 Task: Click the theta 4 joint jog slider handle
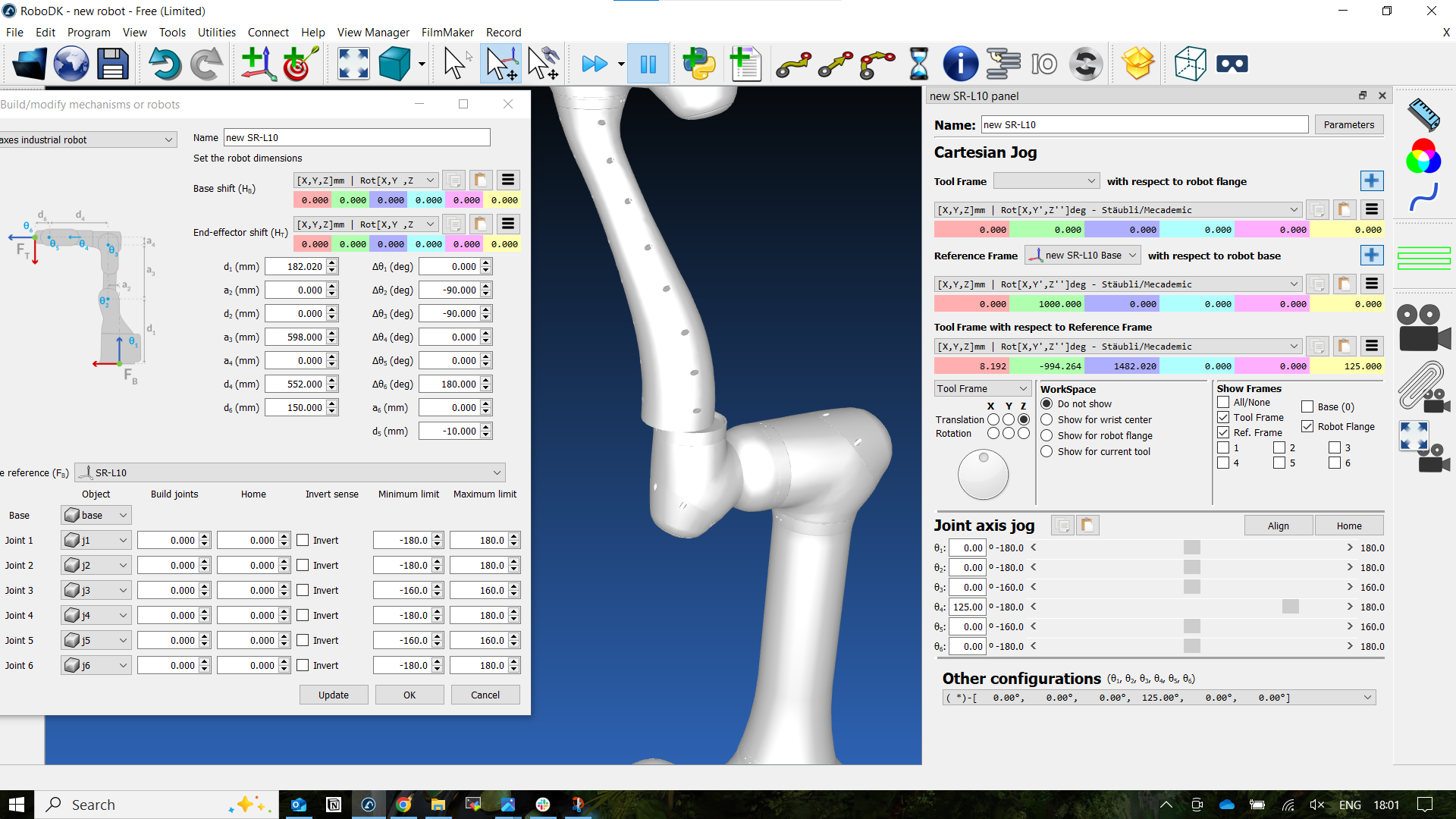coord(1290,607)
